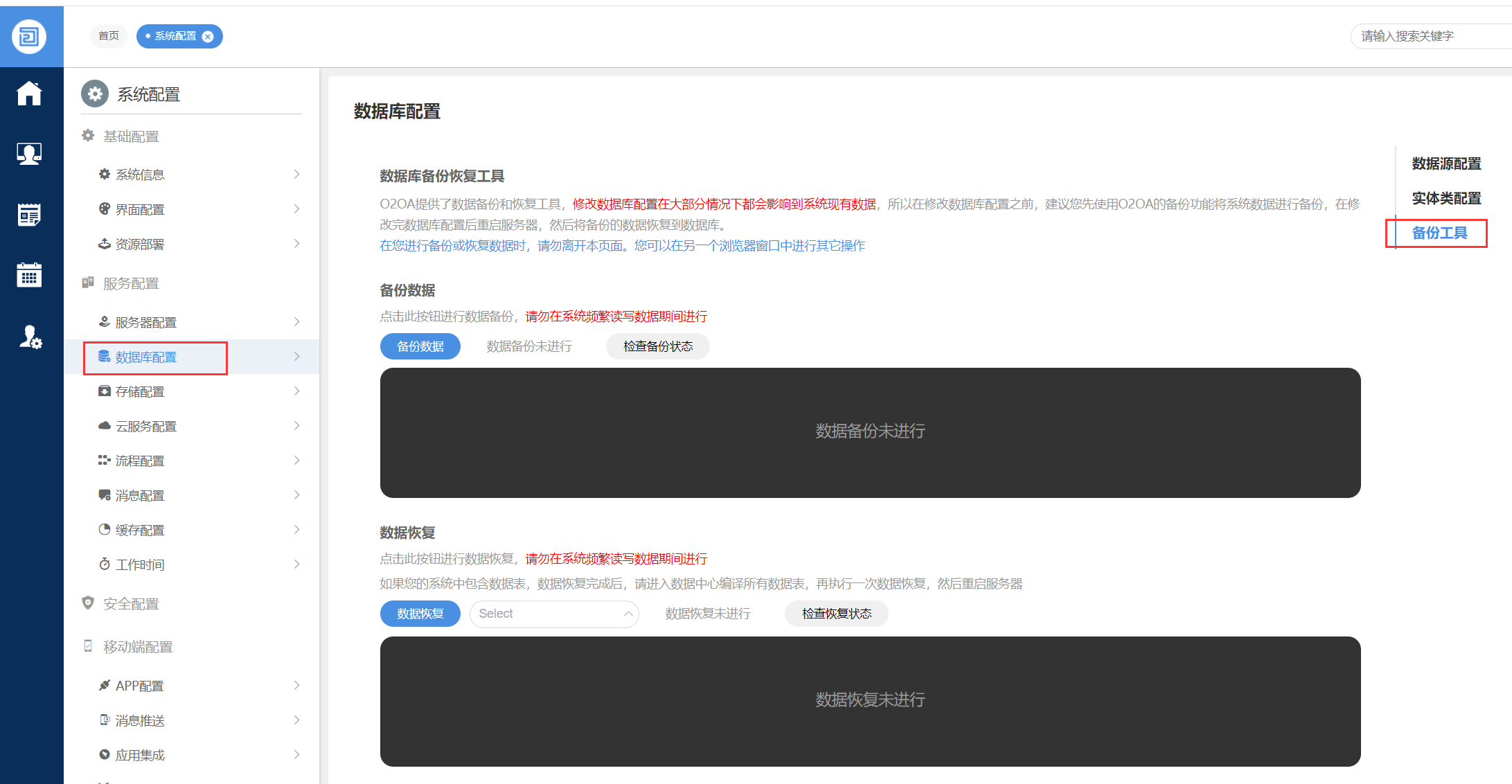This screenshot has height=784, width=1512.
Task: Expand the 消息配置 menu chevron
Action: [296, 495]
